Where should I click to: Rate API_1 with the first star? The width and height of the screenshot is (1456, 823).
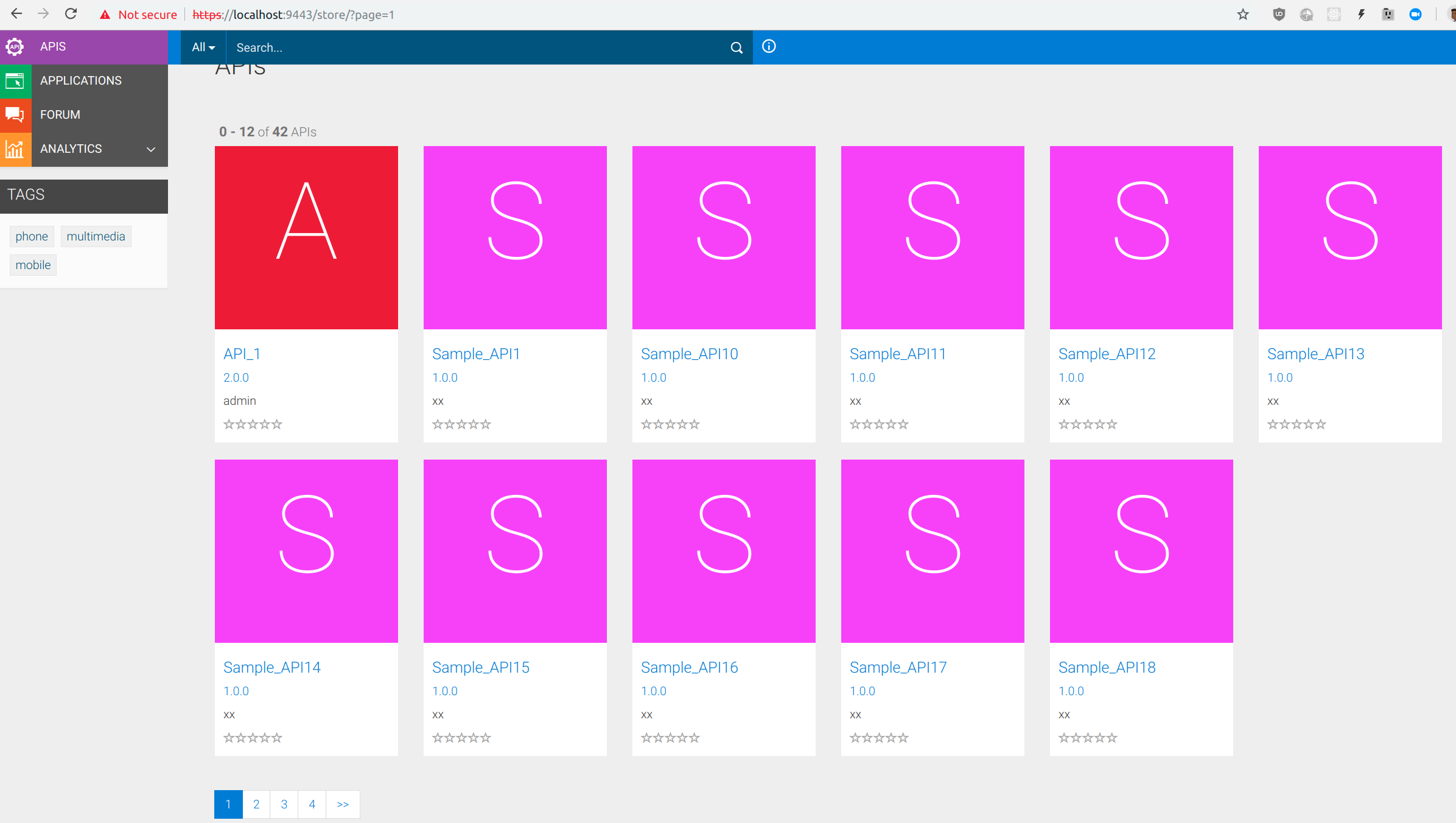tap(229, 424)
